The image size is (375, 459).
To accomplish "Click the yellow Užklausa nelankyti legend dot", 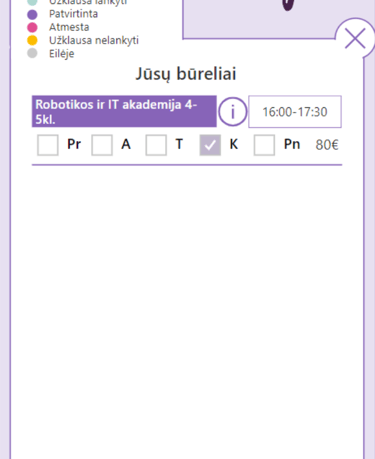I will (32, 40).
